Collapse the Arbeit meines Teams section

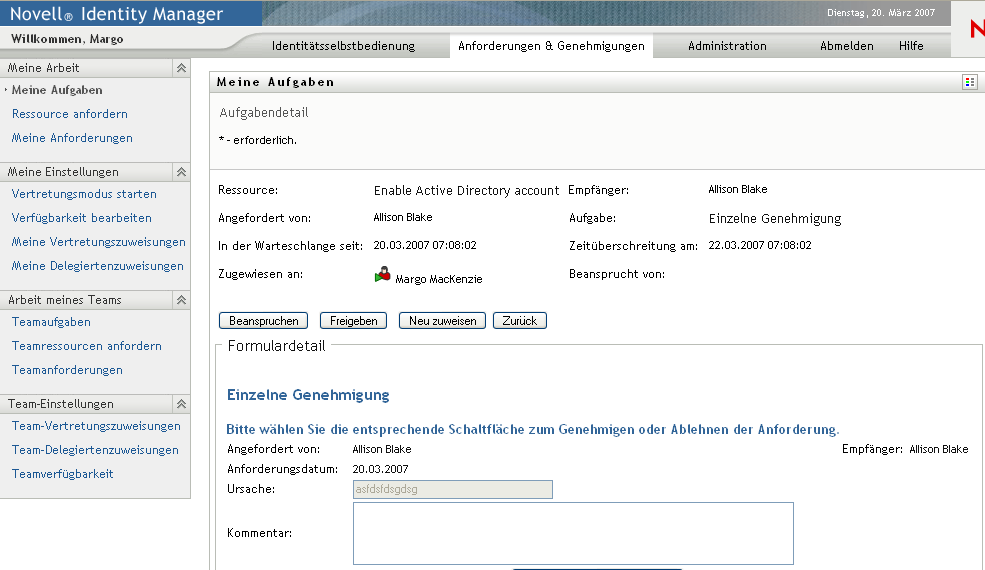click(x=181, y=300)
